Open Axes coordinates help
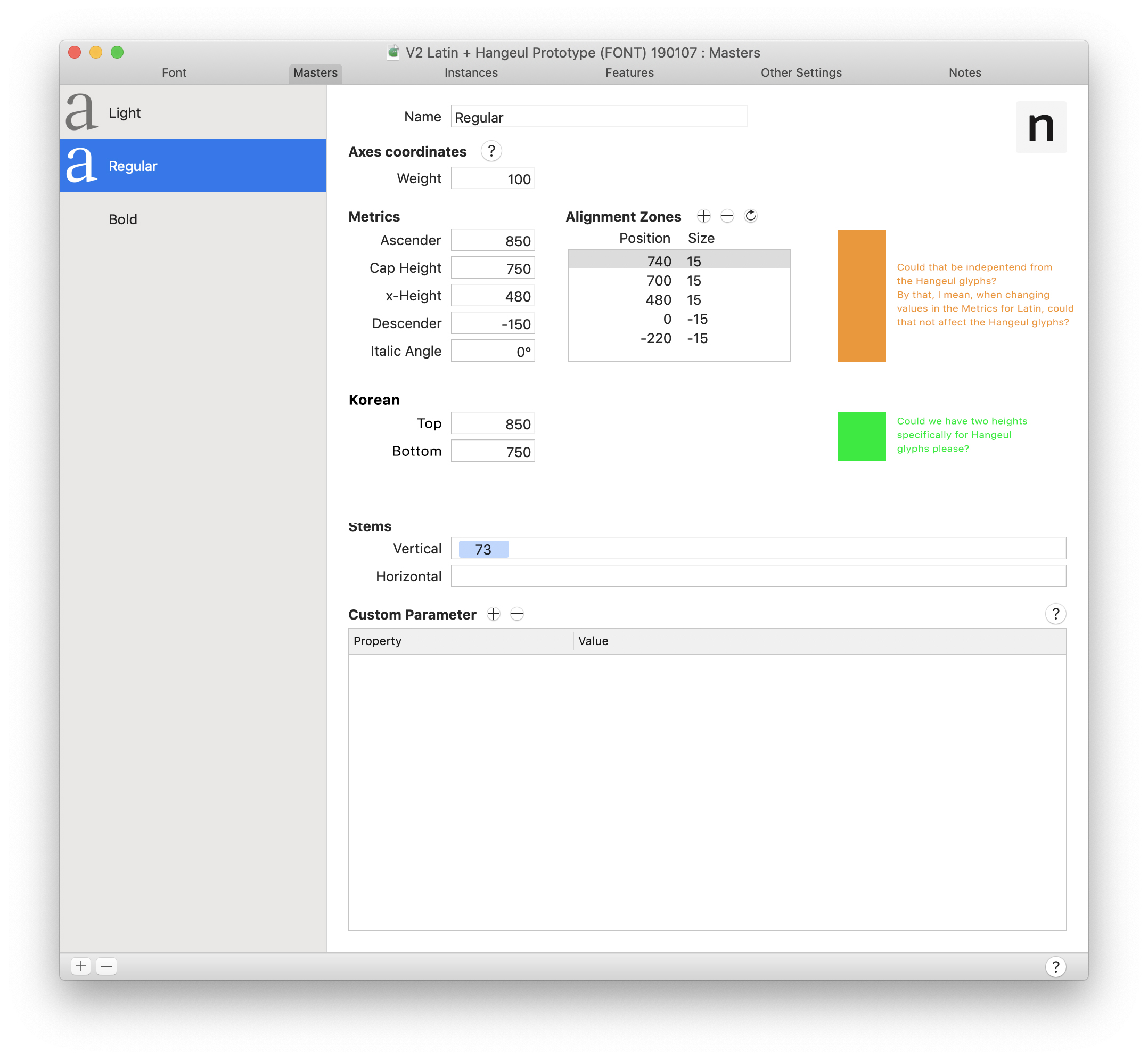Image resolution: width=1148 pixels, height=1059 pixels. [491, 151]
